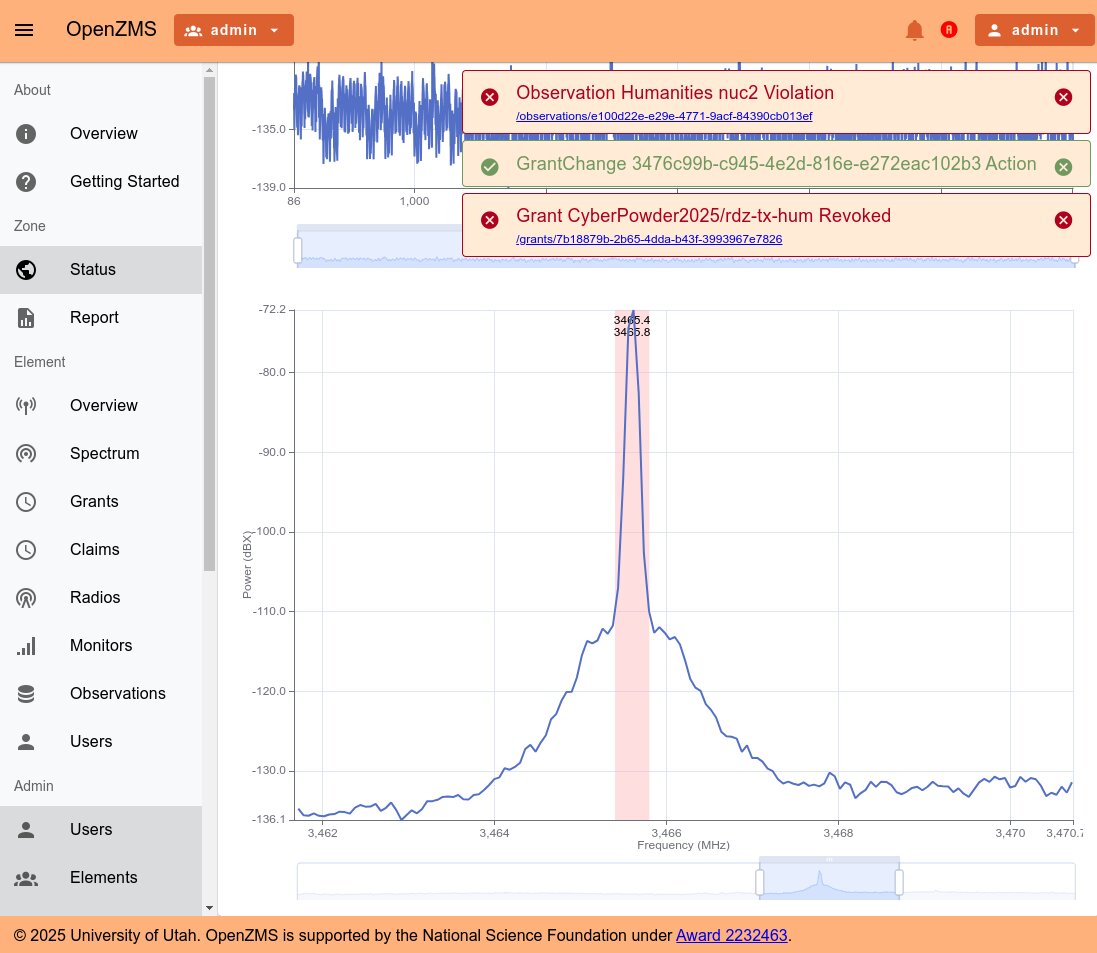Dismiss the Observation Humanities nuc2 Violation alert
1097x953 pixels.
[1063, 97]
